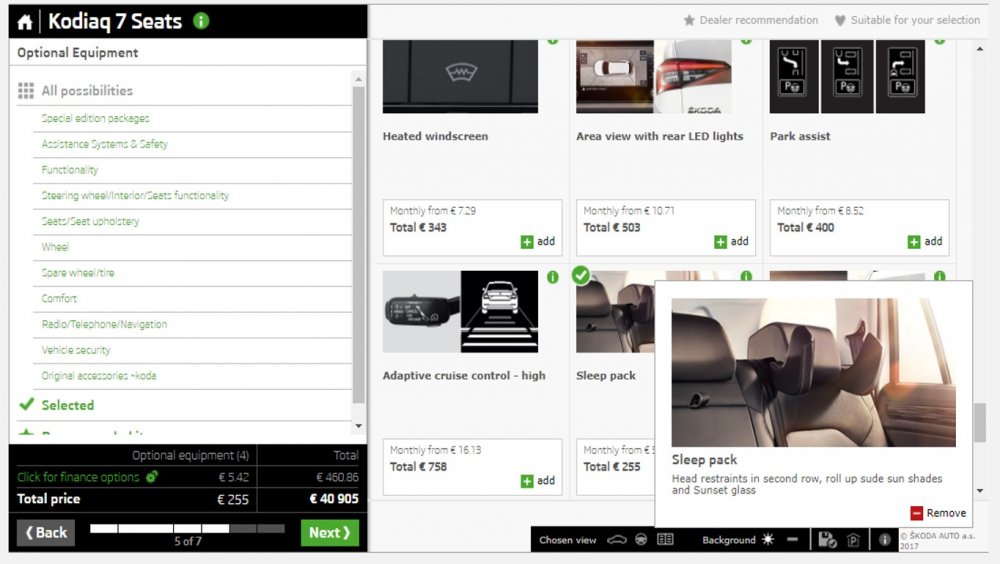Screen dimensions: 1000x564
Task: Click add label on Adaptive cruise control
Action: 546,480
